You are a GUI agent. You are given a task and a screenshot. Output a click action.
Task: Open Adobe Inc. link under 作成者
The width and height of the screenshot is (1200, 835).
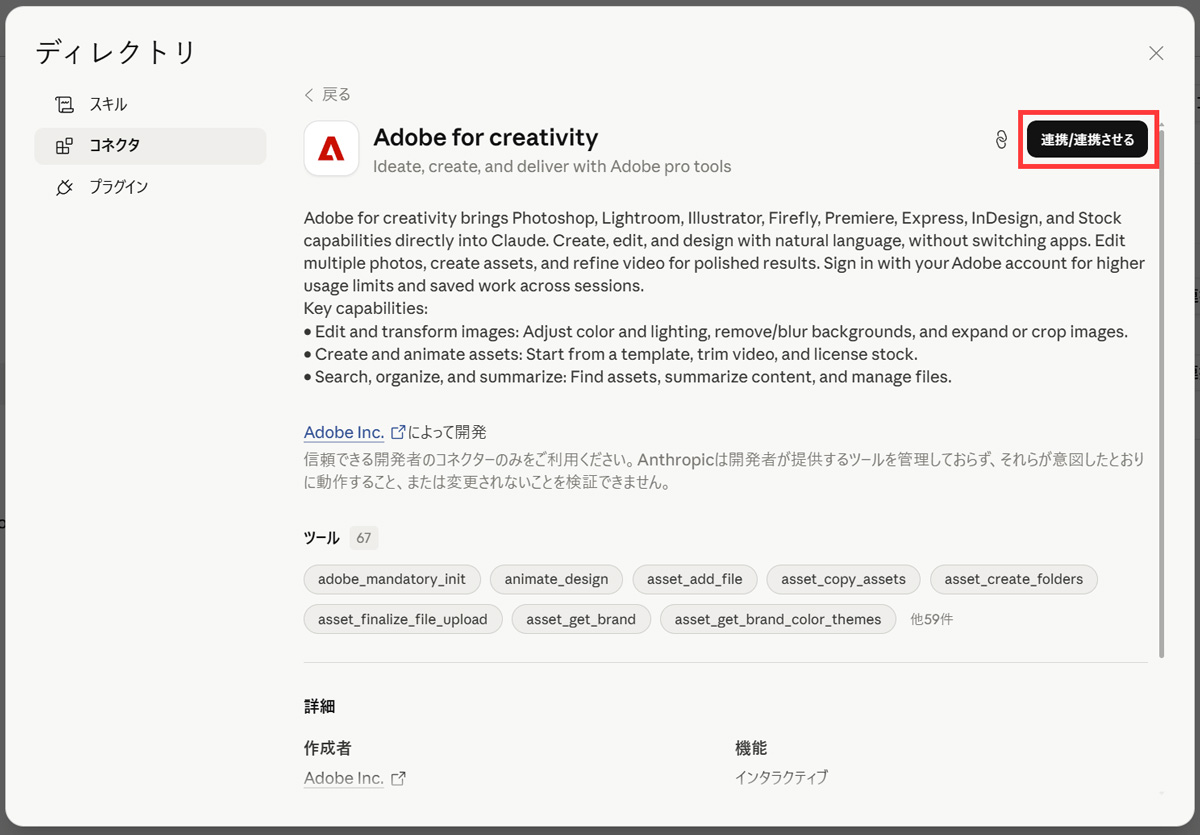point(344,778)
